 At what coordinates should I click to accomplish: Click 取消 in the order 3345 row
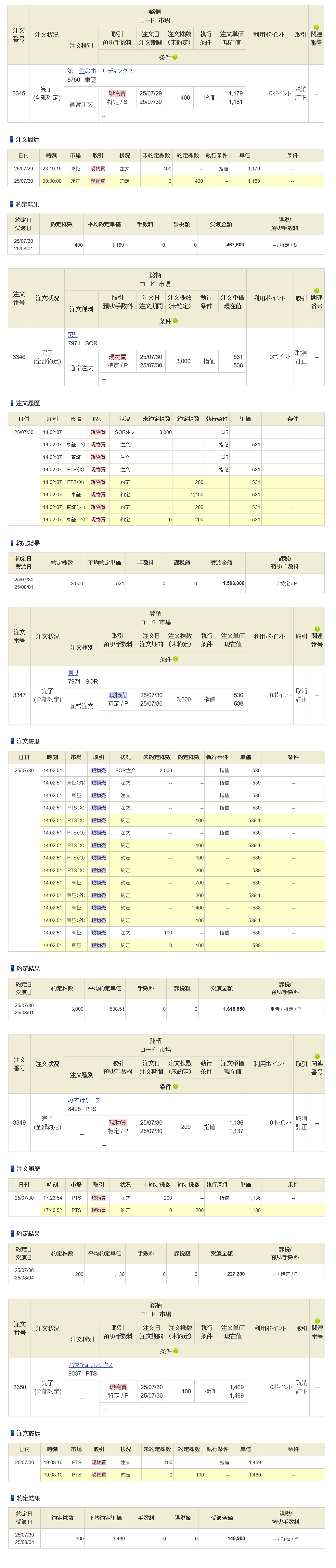(301, 90)
